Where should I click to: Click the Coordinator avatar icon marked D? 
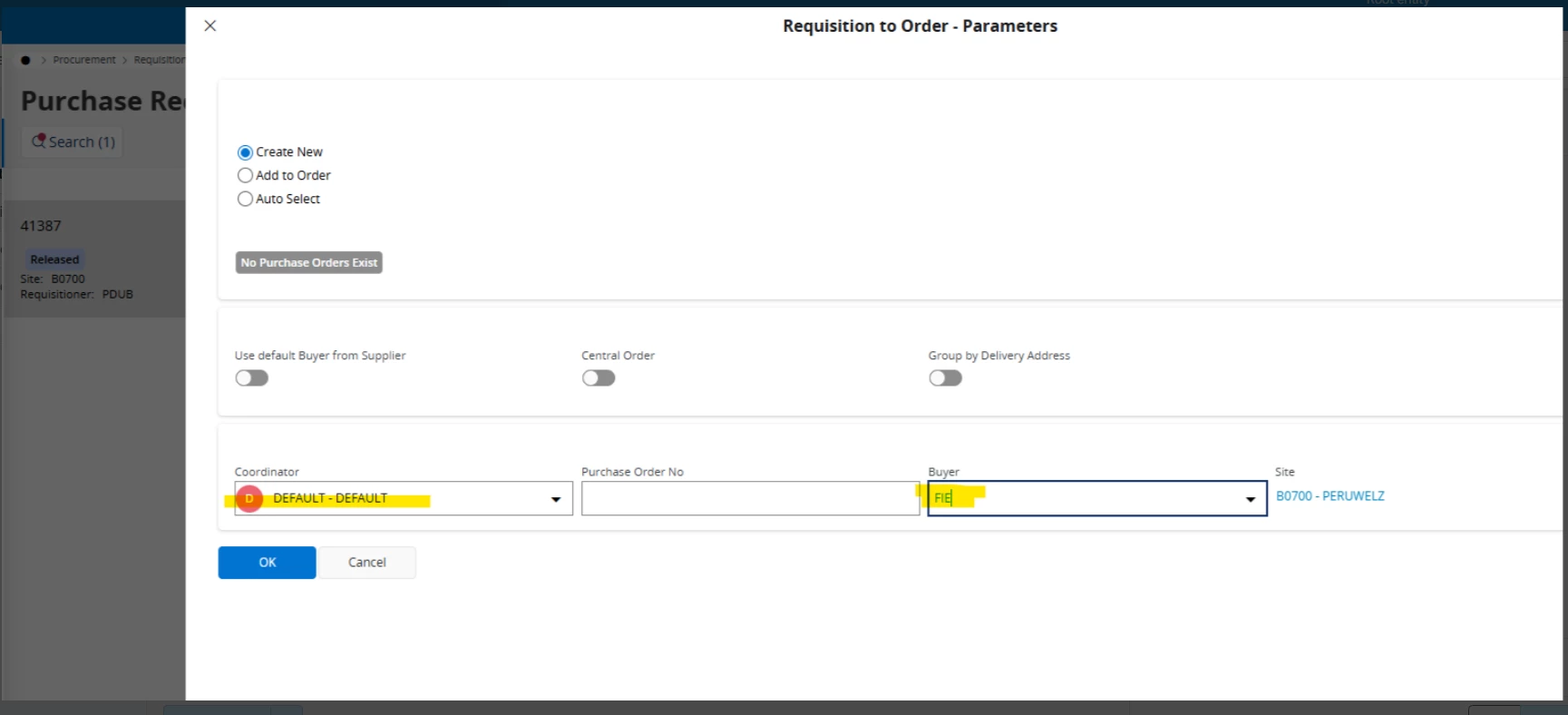(x=249, y=498)
